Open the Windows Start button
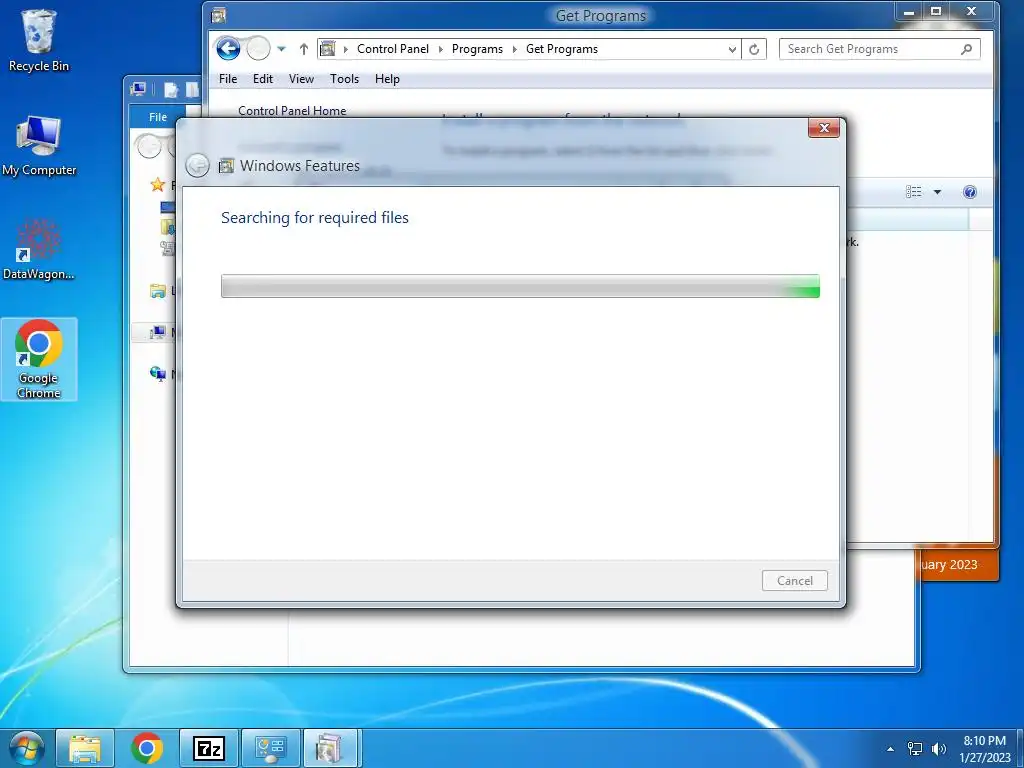The height and width of the screenshot is (768, 1024). pos(25,748)
